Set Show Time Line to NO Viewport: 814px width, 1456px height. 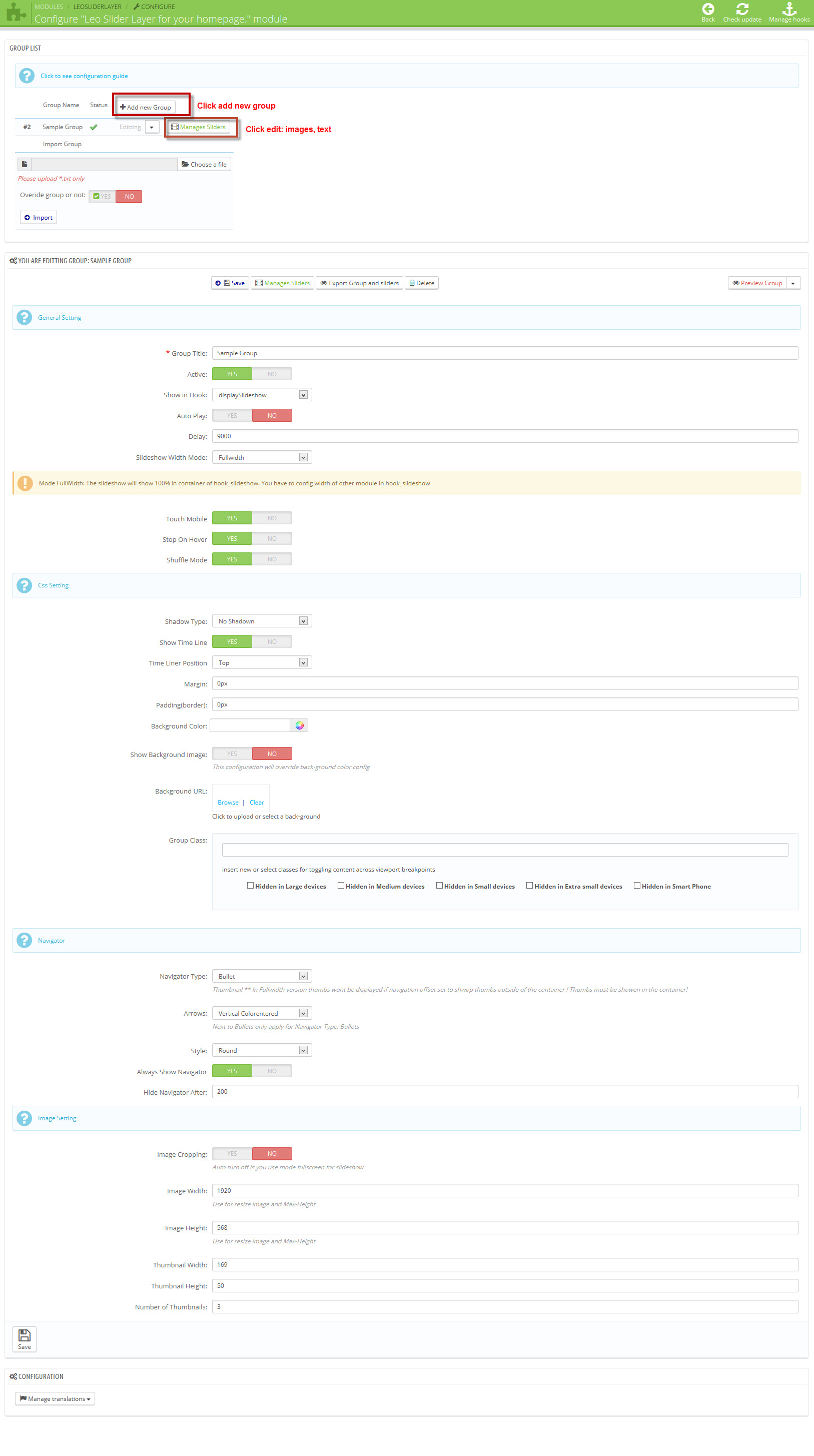tap(272, 642)
